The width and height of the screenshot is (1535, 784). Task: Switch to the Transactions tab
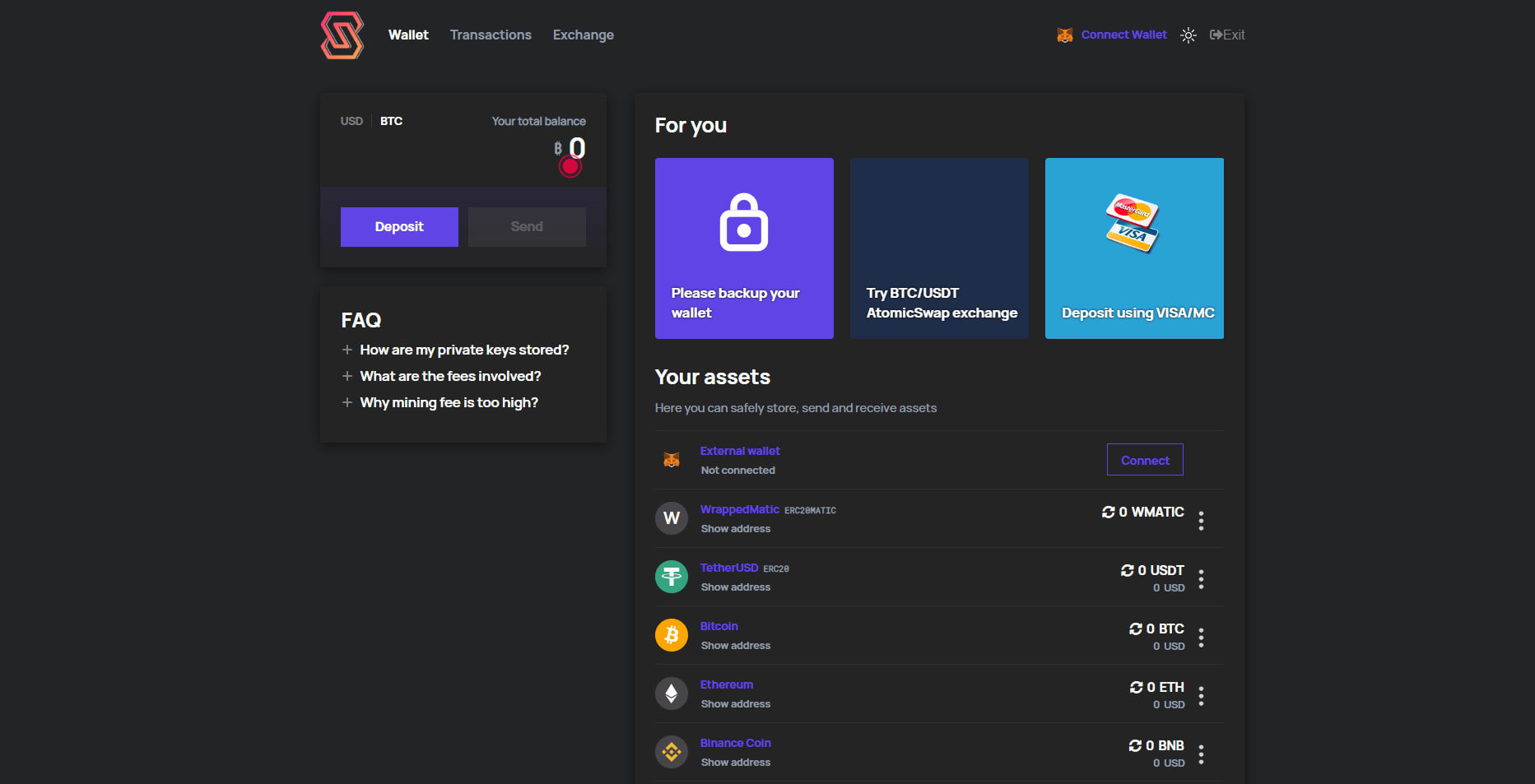coord(490,35)
